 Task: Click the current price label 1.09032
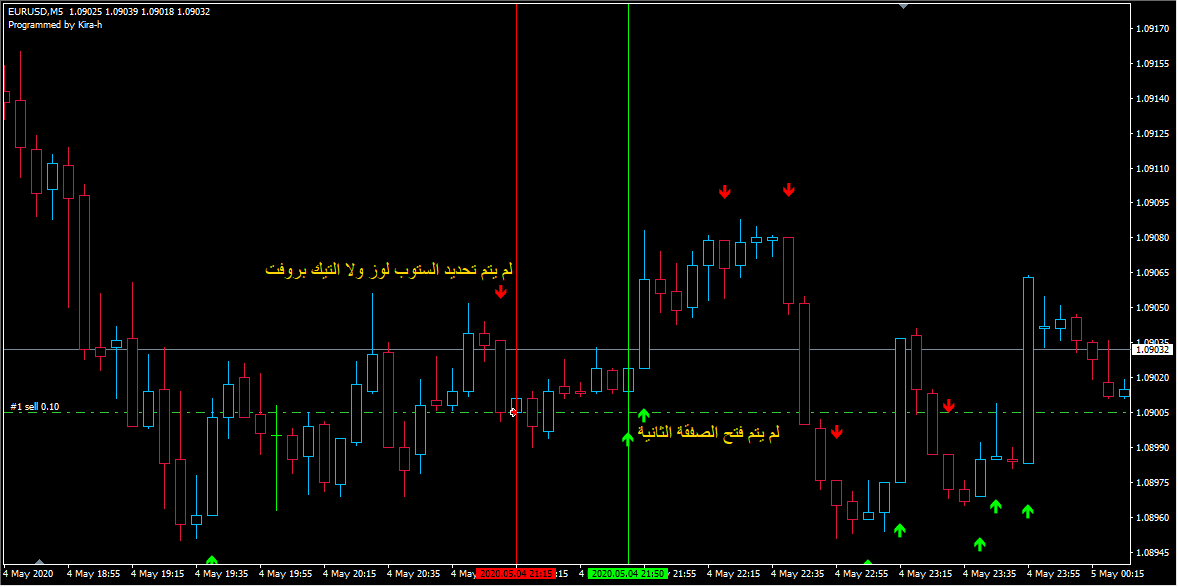(x=1153, y=349)
